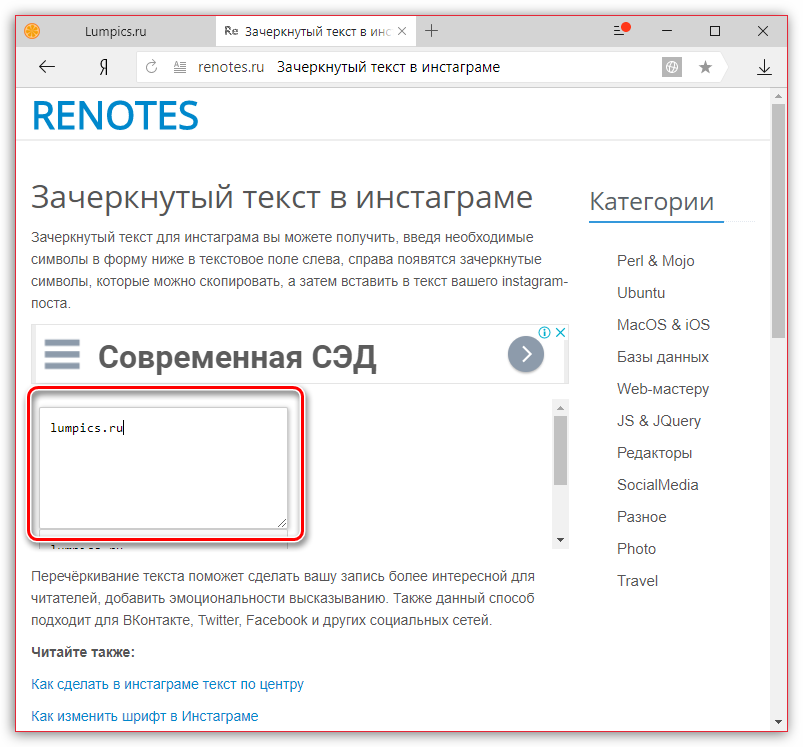Viewport: 803px width, 747px height.
Task: Click the ad info (i) icon
Action: [545, 333]
